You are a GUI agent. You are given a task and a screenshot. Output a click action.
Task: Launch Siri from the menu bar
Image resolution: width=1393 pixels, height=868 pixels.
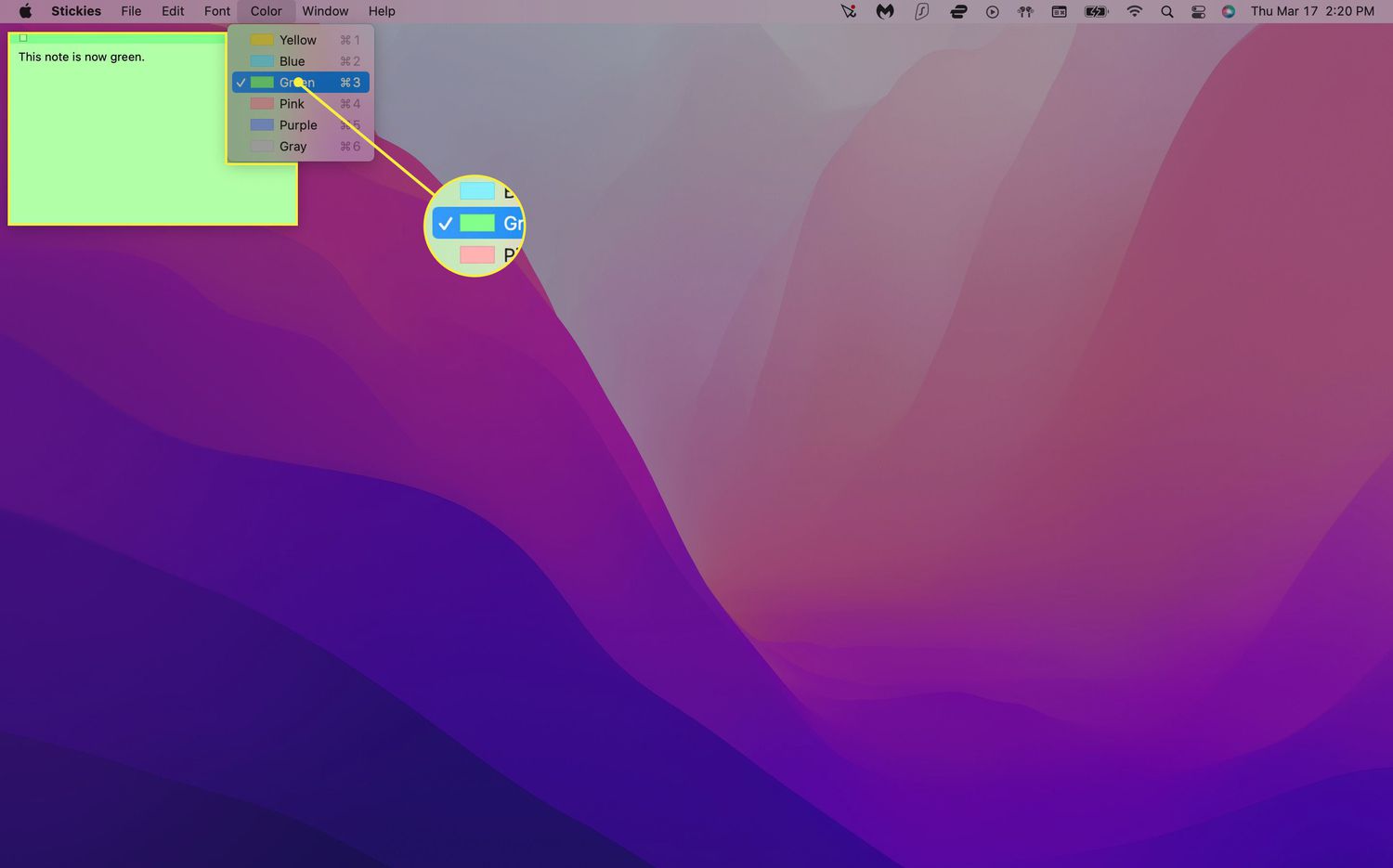pyautogui.click(x=1229, y=11)
